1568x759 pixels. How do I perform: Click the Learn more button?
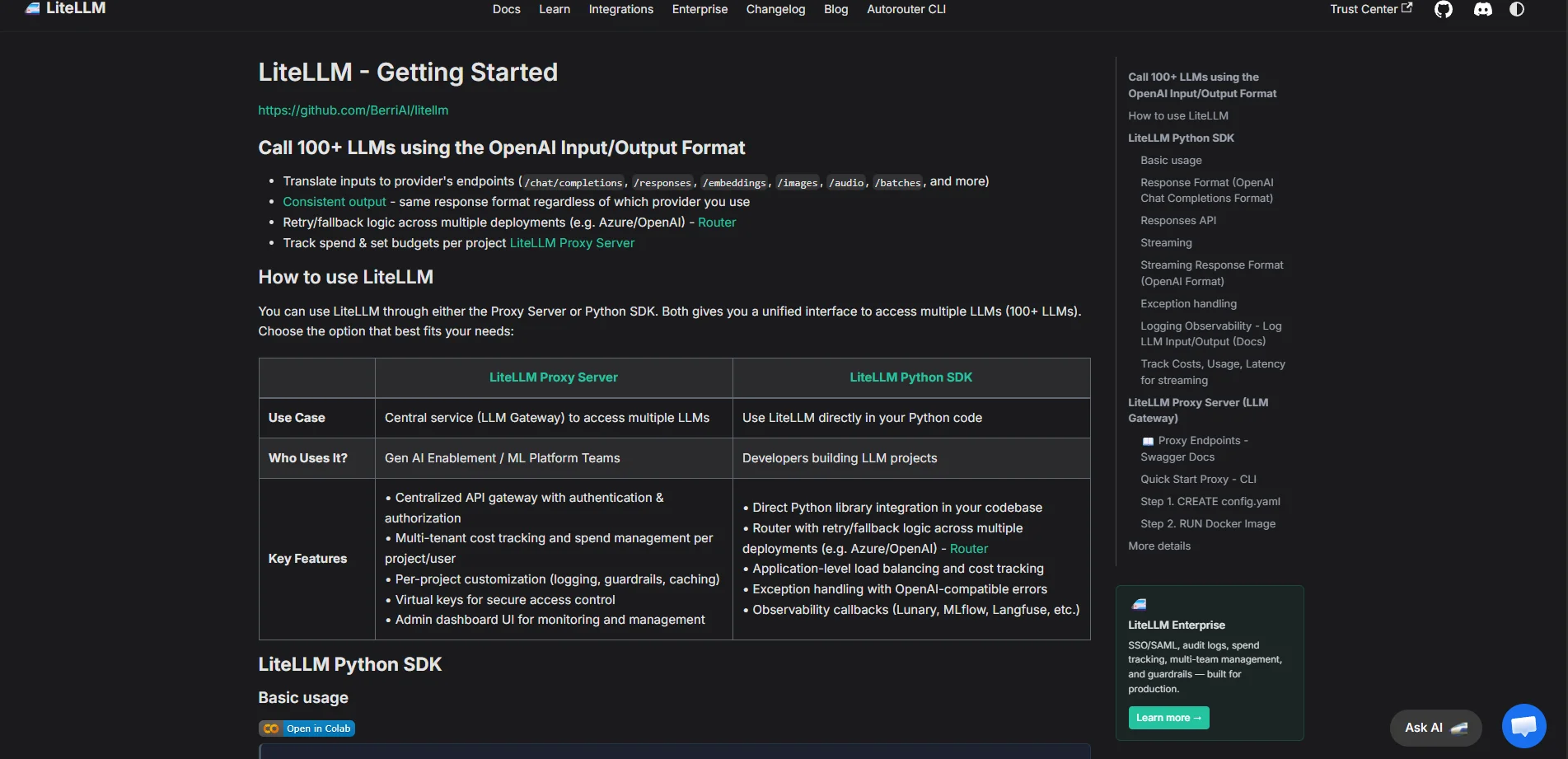click(x=1168, y=718)
